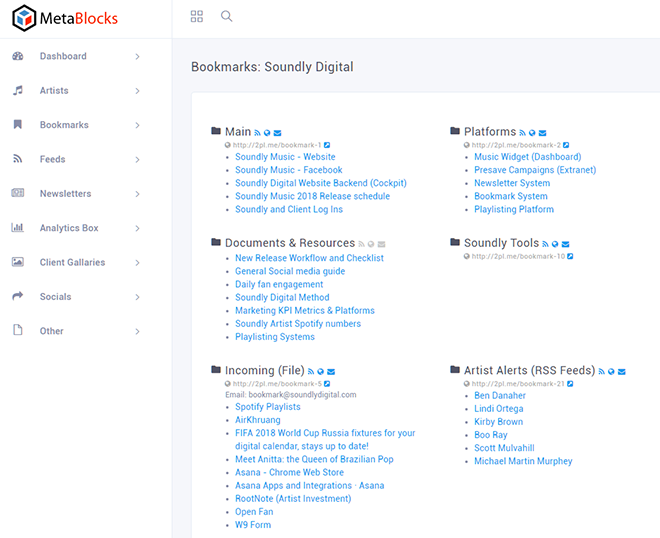Click the globe icon beside Soundly Tools

tap(555, 244)
